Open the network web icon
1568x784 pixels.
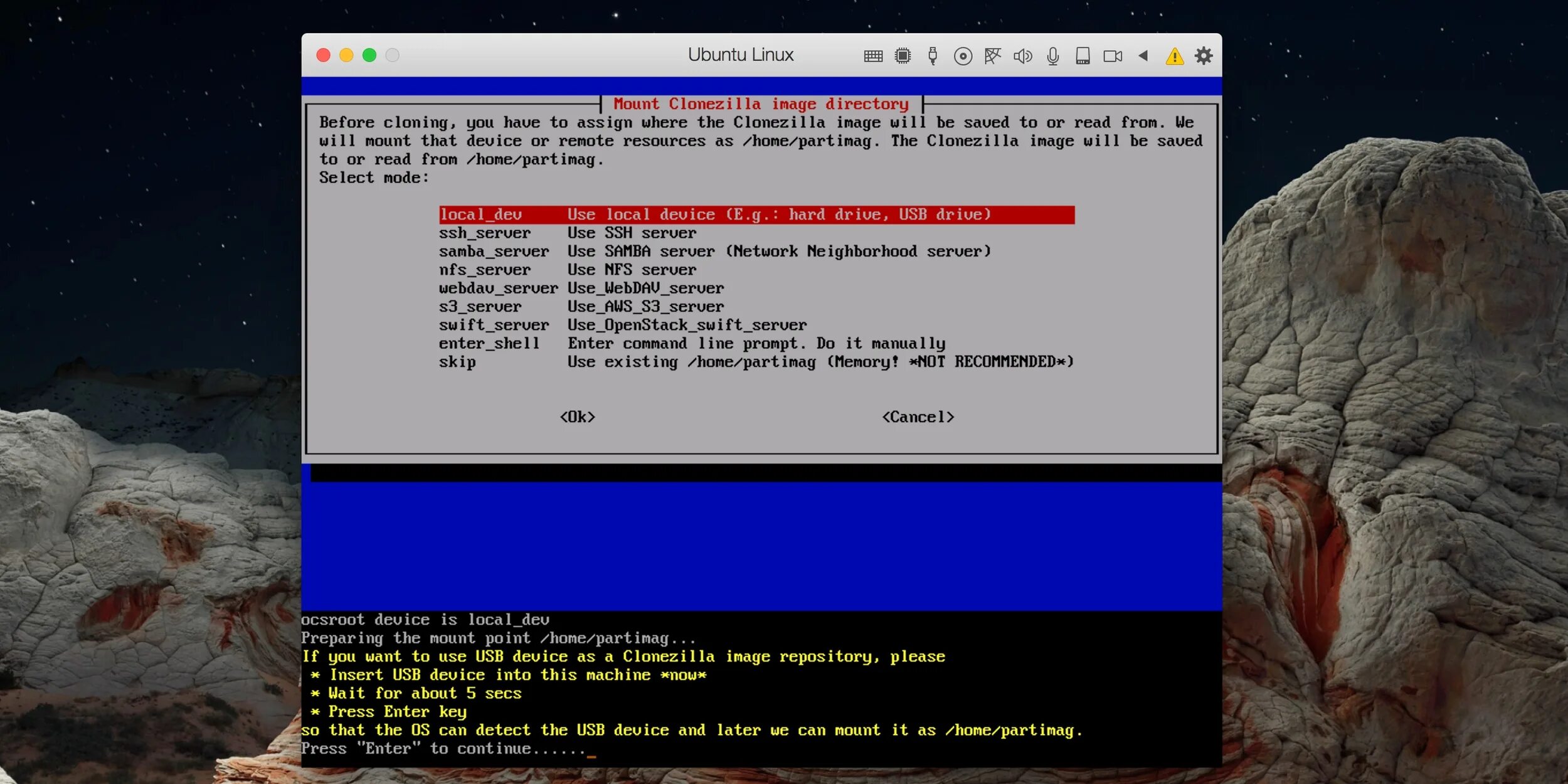click(x=992, y=56)
